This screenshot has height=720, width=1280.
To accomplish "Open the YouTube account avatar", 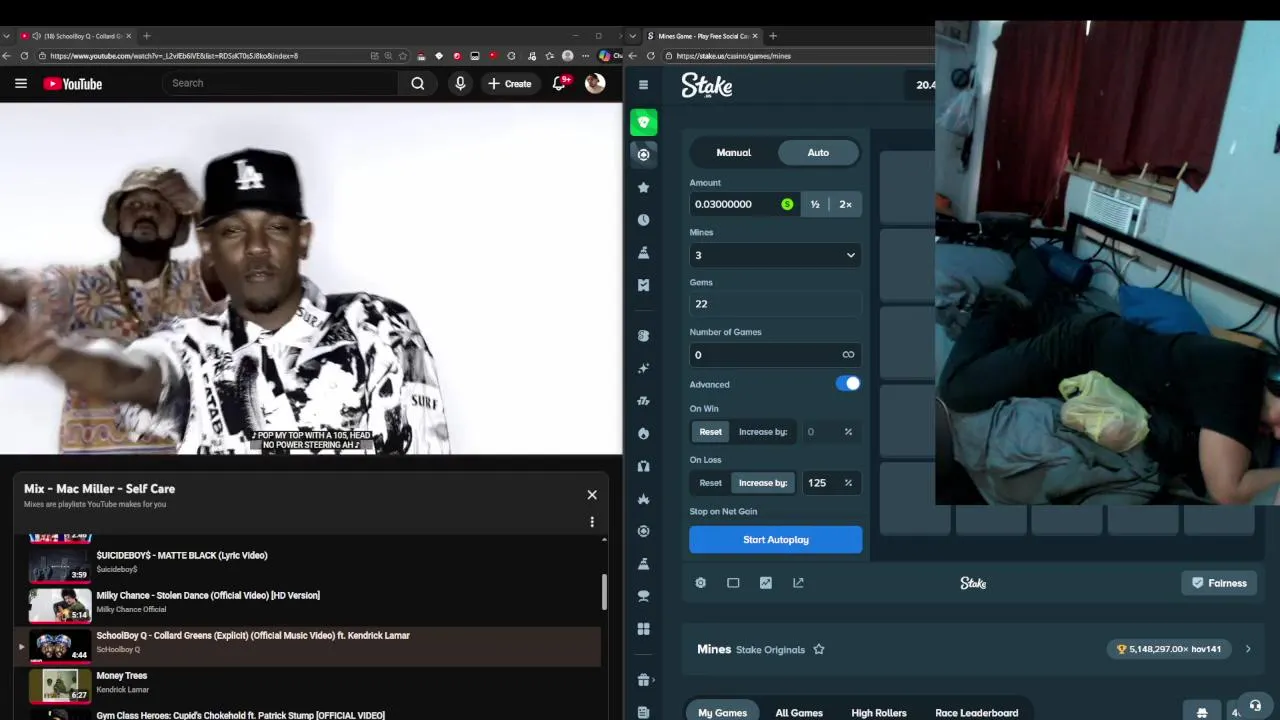I will pos(595,84).
